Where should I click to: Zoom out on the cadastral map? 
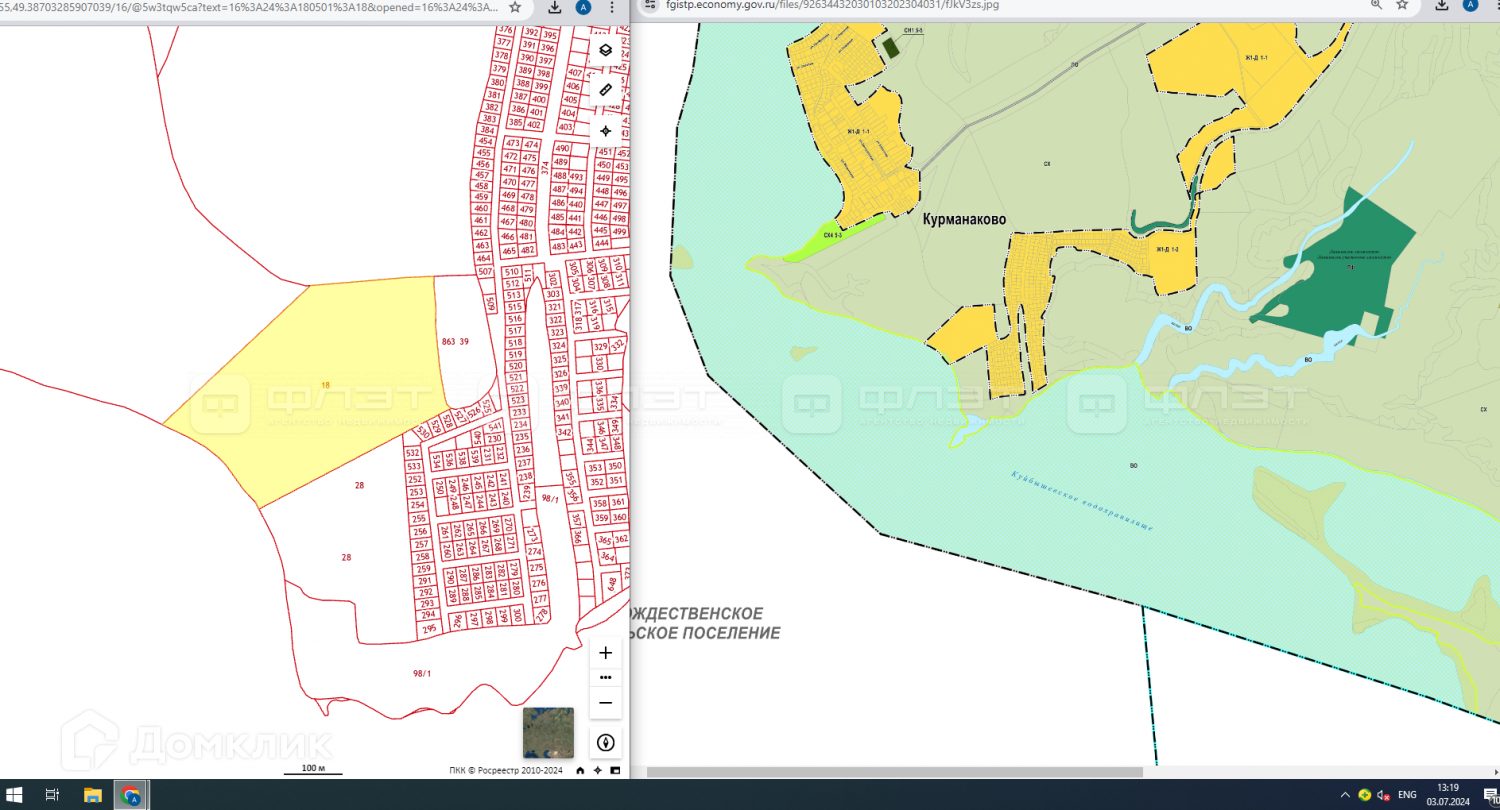(605, 702)
